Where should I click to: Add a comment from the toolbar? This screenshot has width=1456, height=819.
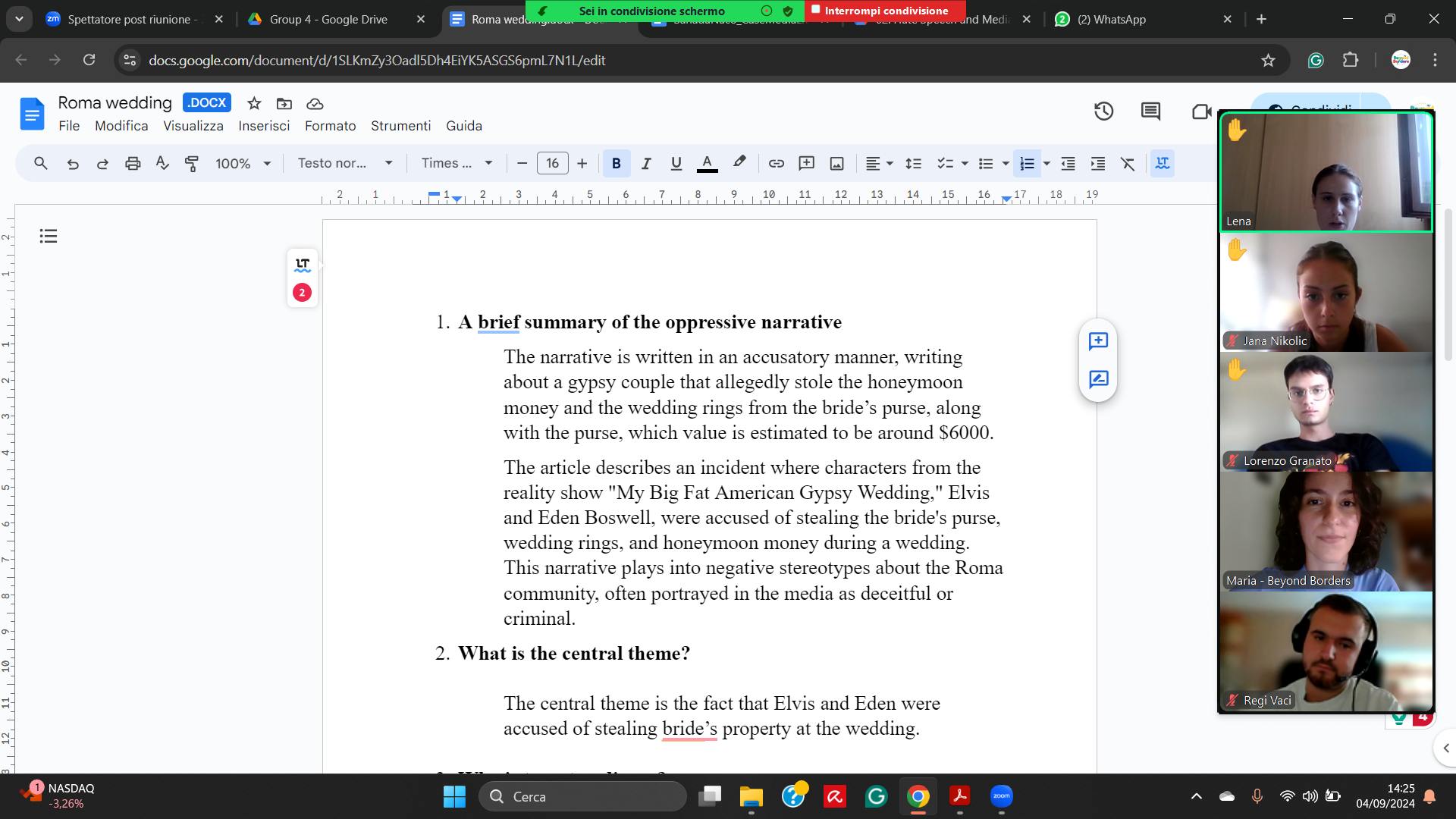pyautogui.click(x=806, y=163)
